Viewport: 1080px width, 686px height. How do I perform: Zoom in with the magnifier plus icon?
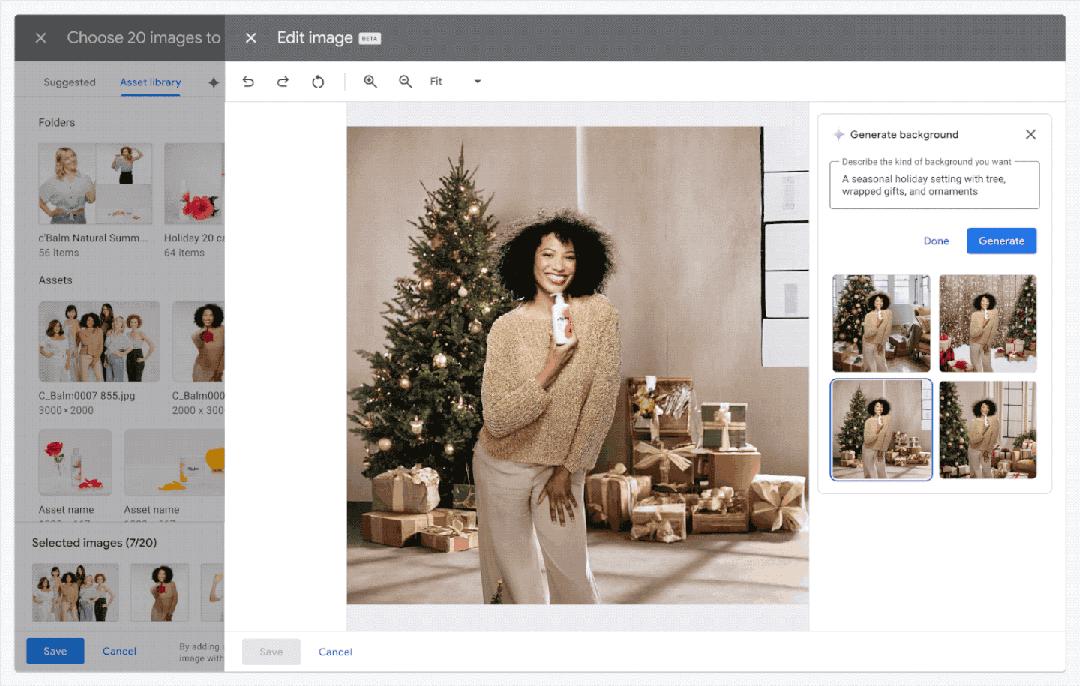pyautogui.click(x=370, y=81)
